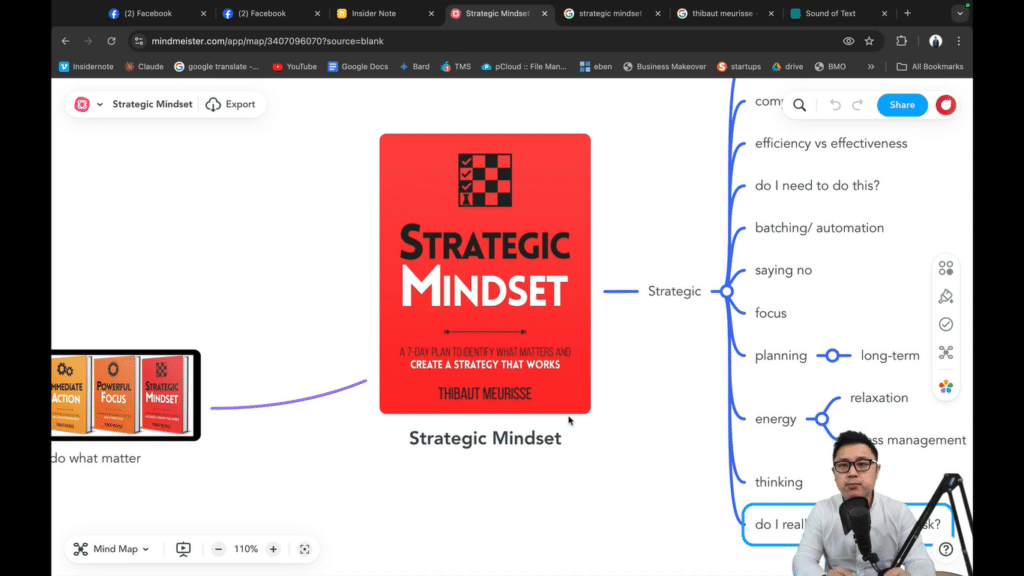The image size is (1024, 576).
Task: Open the colorful themes icon
Action: tap(946, 387)
